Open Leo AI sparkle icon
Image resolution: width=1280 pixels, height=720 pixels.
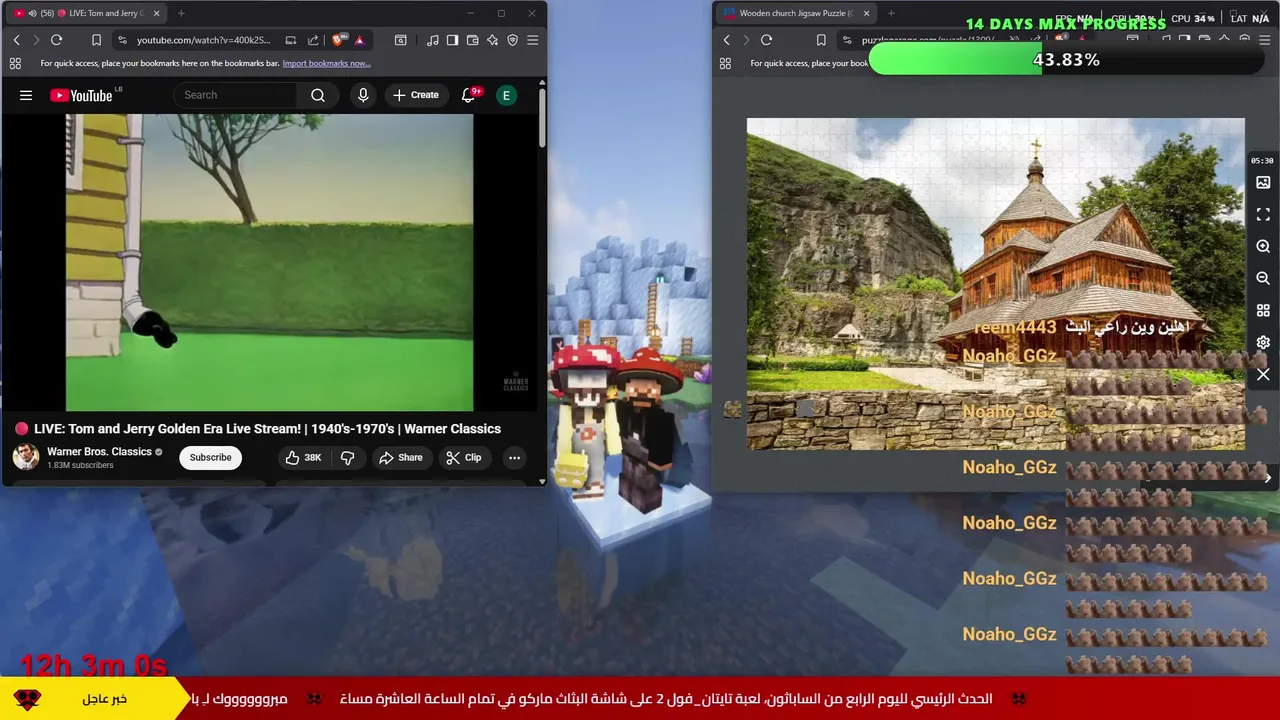pyautogui.click(x=492, y=40)
